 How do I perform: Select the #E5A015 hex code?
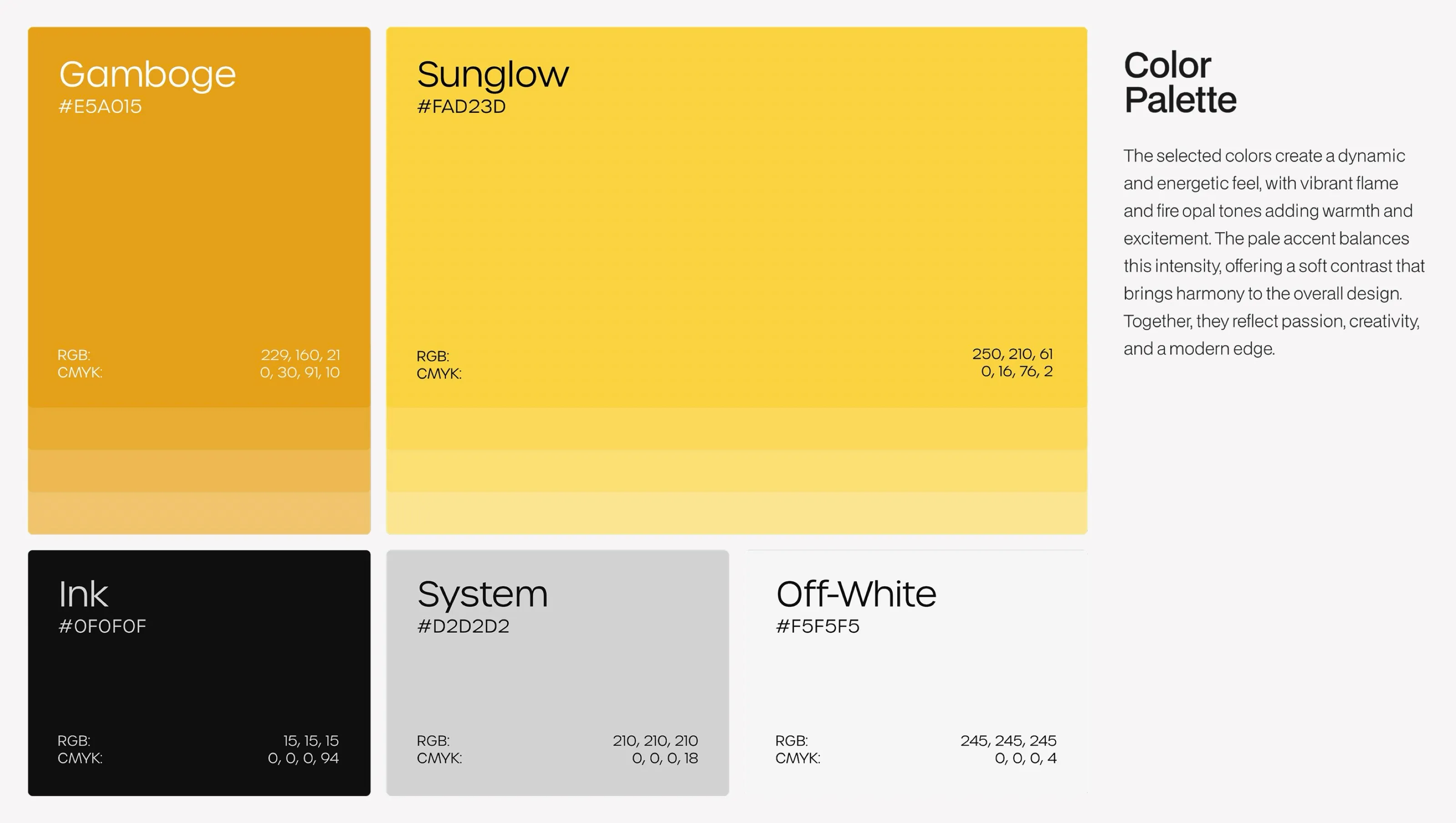pyautogui.click(x=100, y=107)
